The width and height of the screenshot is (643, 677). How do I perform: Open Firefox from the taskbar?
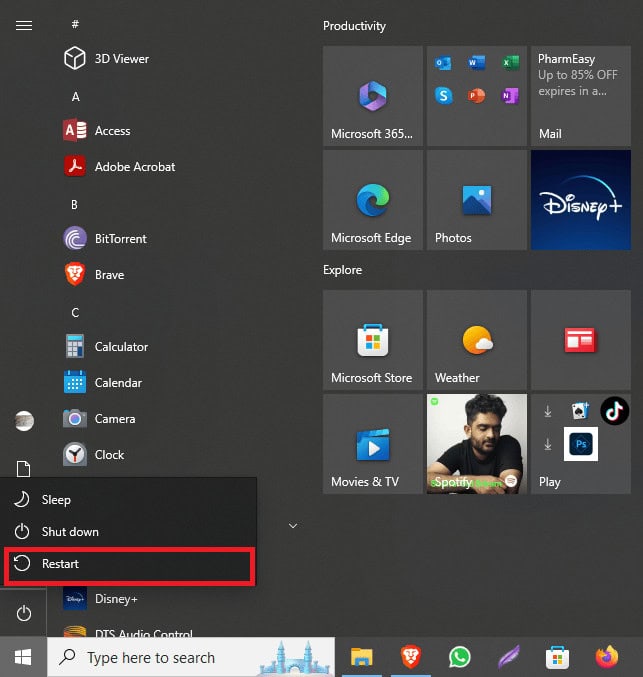click(x=607, y=657)
